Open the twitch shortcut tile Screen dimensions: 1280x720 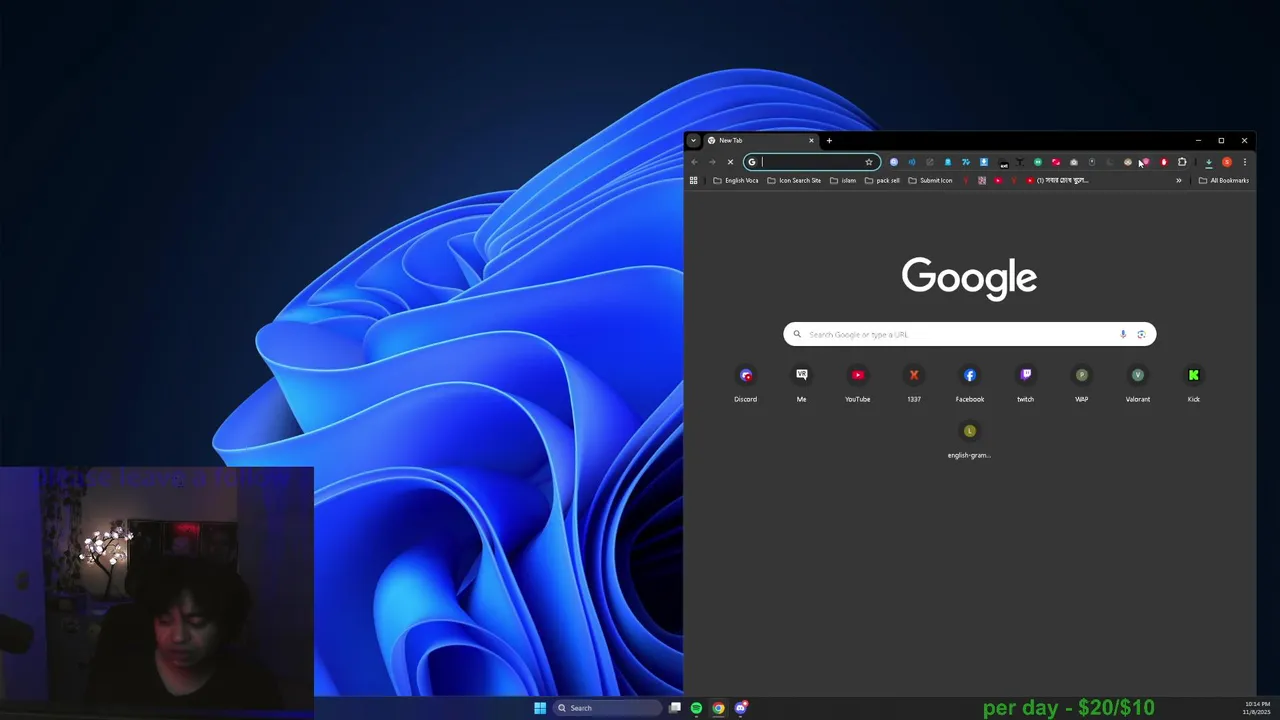1025,384
